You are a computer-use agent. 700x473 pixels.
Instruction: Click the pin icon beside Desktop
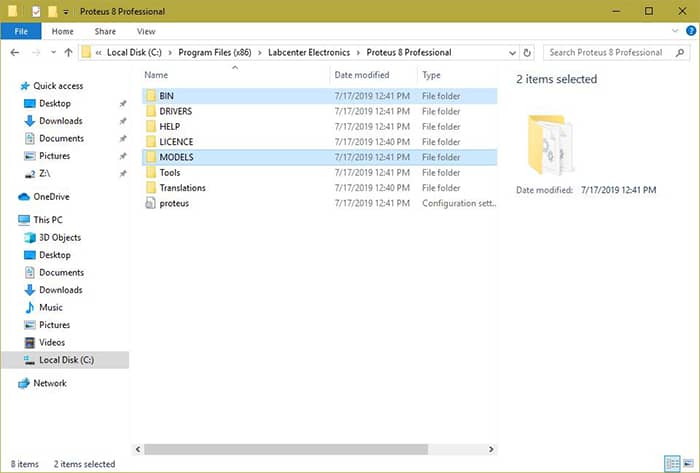point(123,104)
